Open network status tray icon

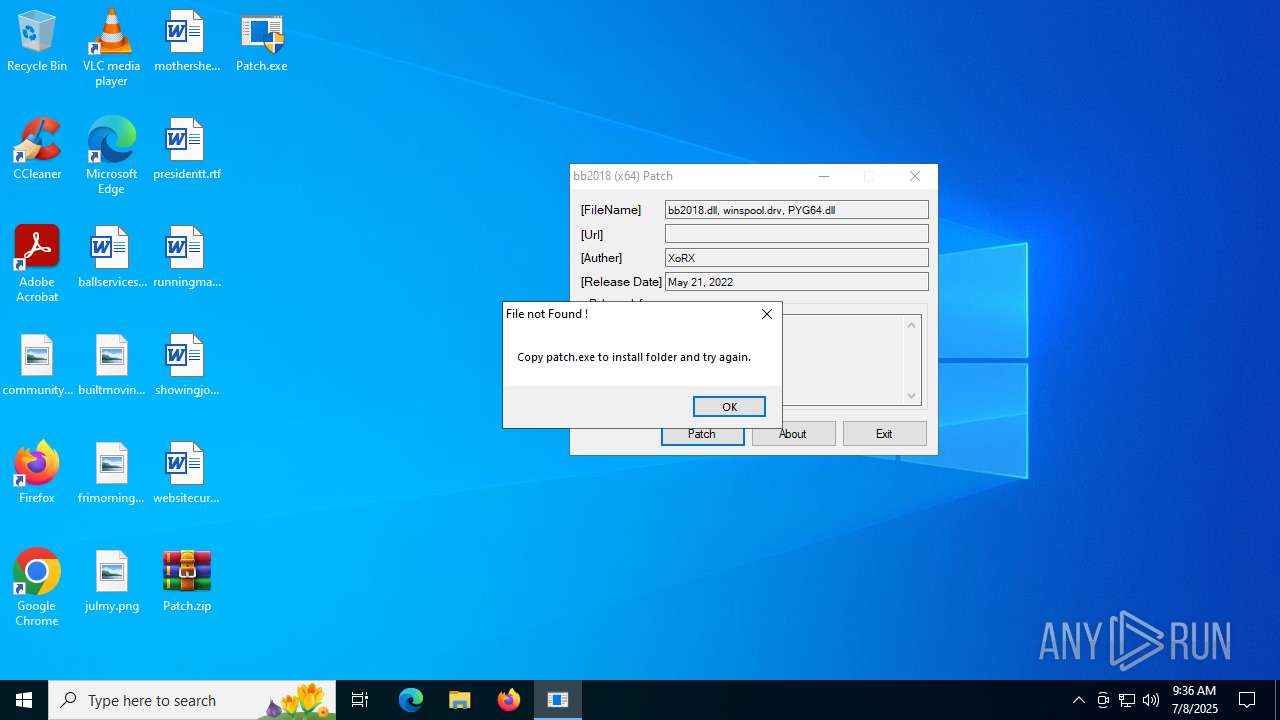coord(1127,700)
